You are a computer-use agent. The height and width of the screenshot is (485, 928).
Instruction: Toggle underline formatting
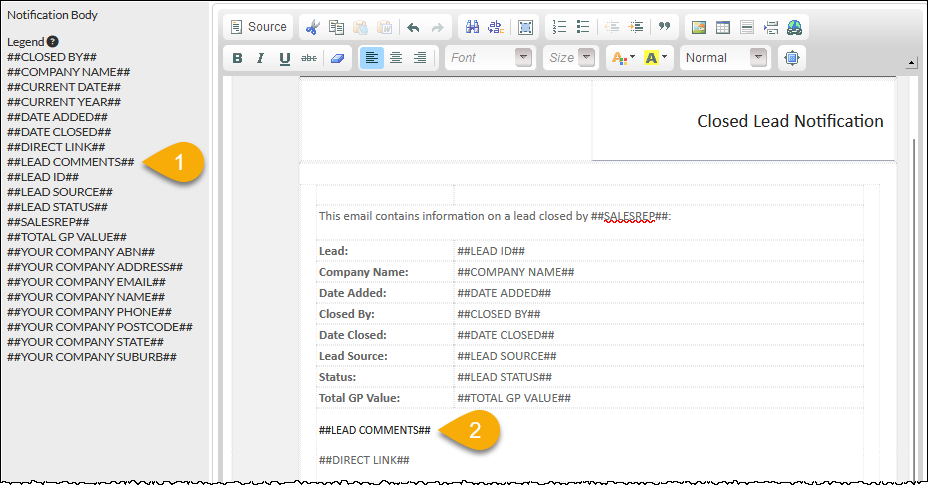click(285, 58)
